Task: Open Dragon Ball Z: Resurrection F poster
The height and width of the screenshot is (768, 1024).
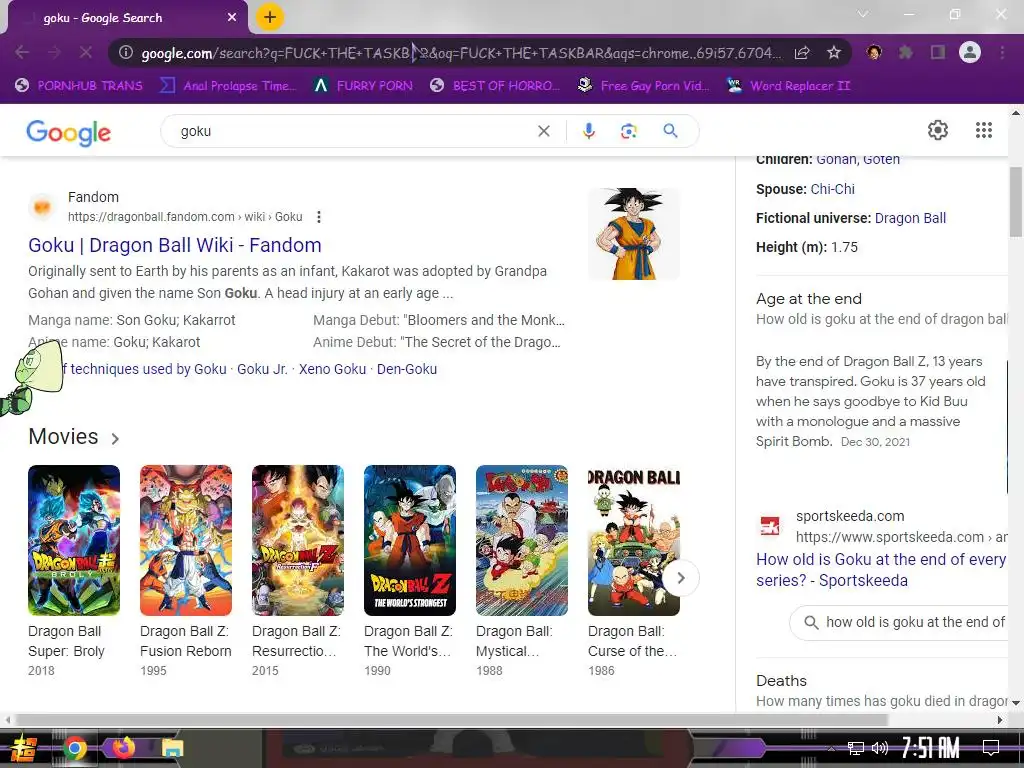Action: point(298,540)
